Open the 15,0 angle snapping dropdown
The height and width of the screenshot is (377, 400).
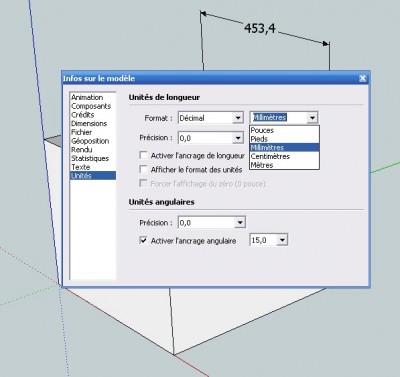pos(268,240)
